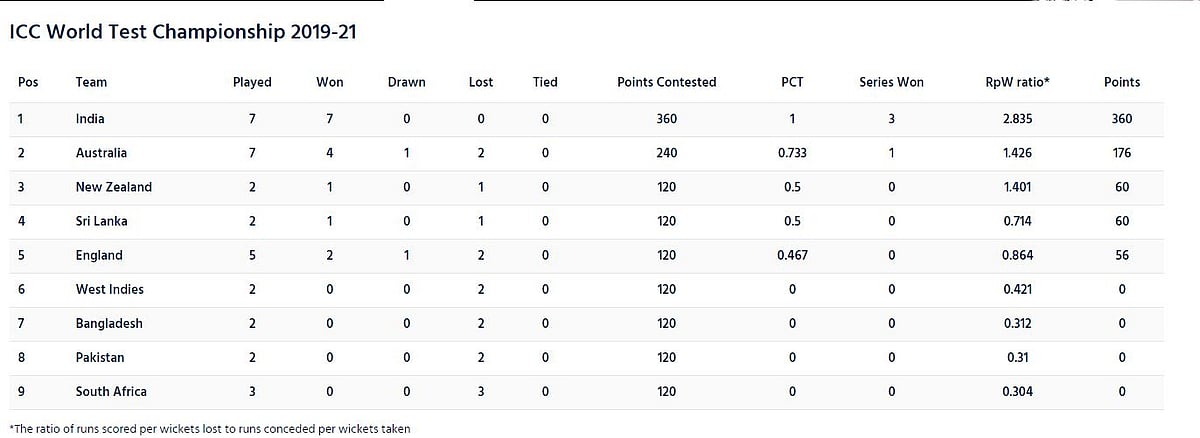Click the ICC World Test Championship title
This screenshot has height=438, width=1200.
click(183, 32)
